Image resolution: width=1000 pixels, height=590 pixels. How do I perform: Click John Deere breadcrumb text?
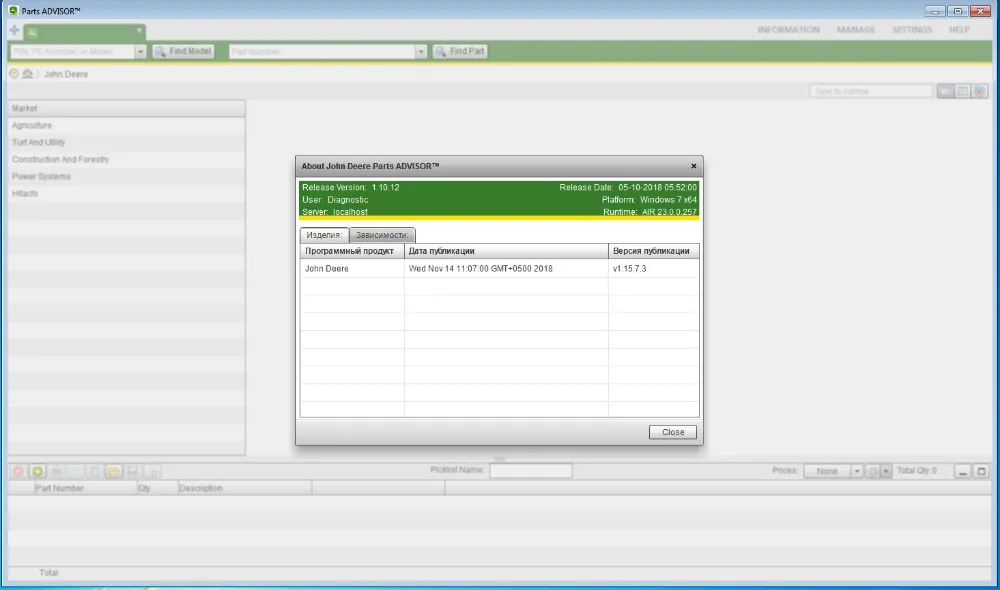(66, 74)
